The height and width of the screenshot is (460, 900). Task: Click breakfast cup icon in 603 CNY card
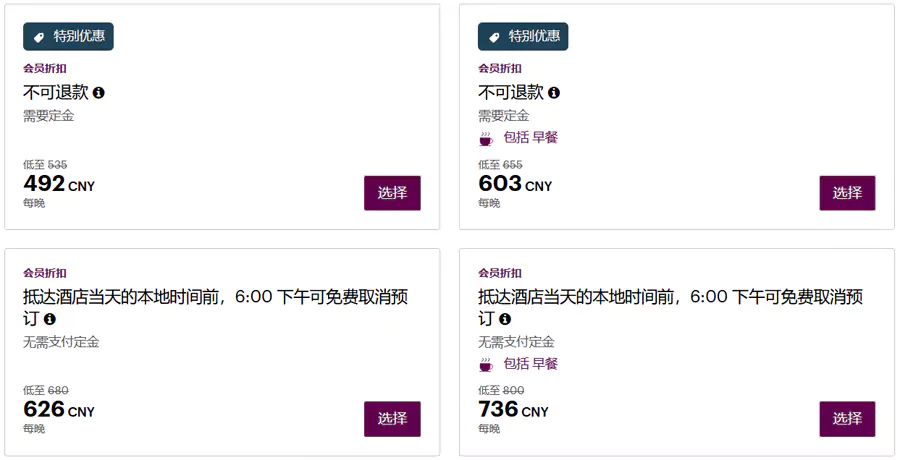486,138
